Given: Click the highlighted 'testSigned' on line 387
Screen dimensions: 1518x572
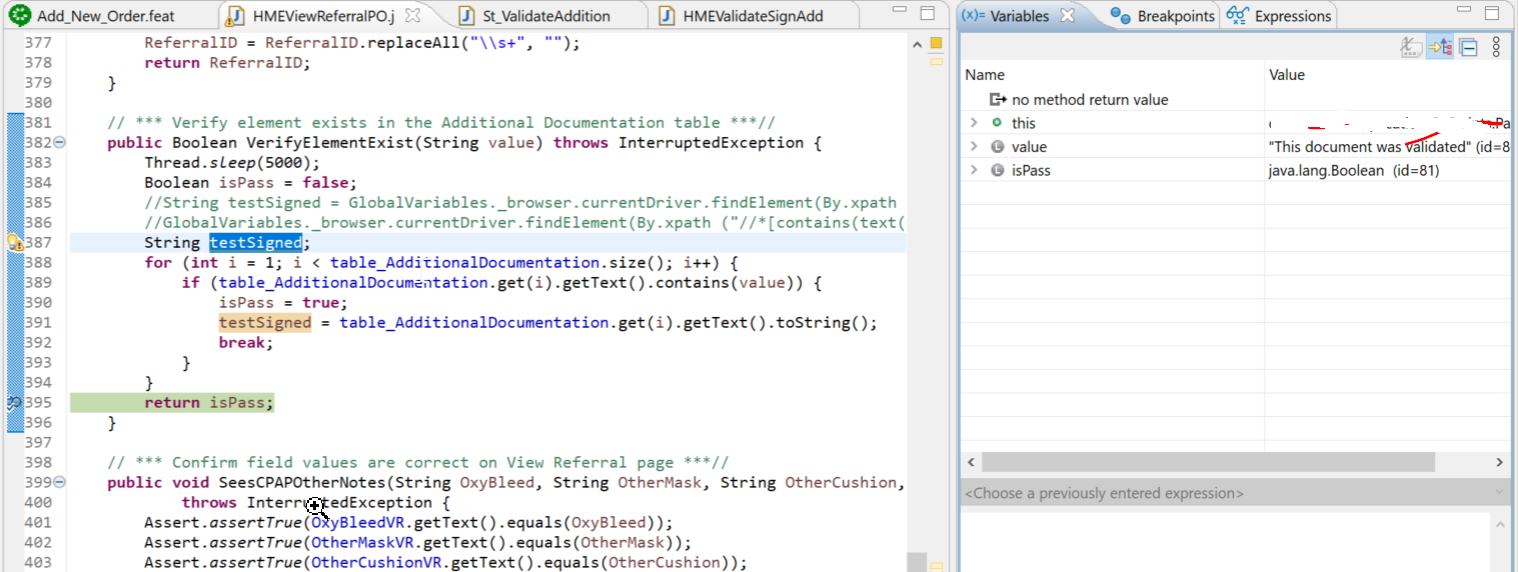Looking at the screenshot, I should click(x=255, y=243).
